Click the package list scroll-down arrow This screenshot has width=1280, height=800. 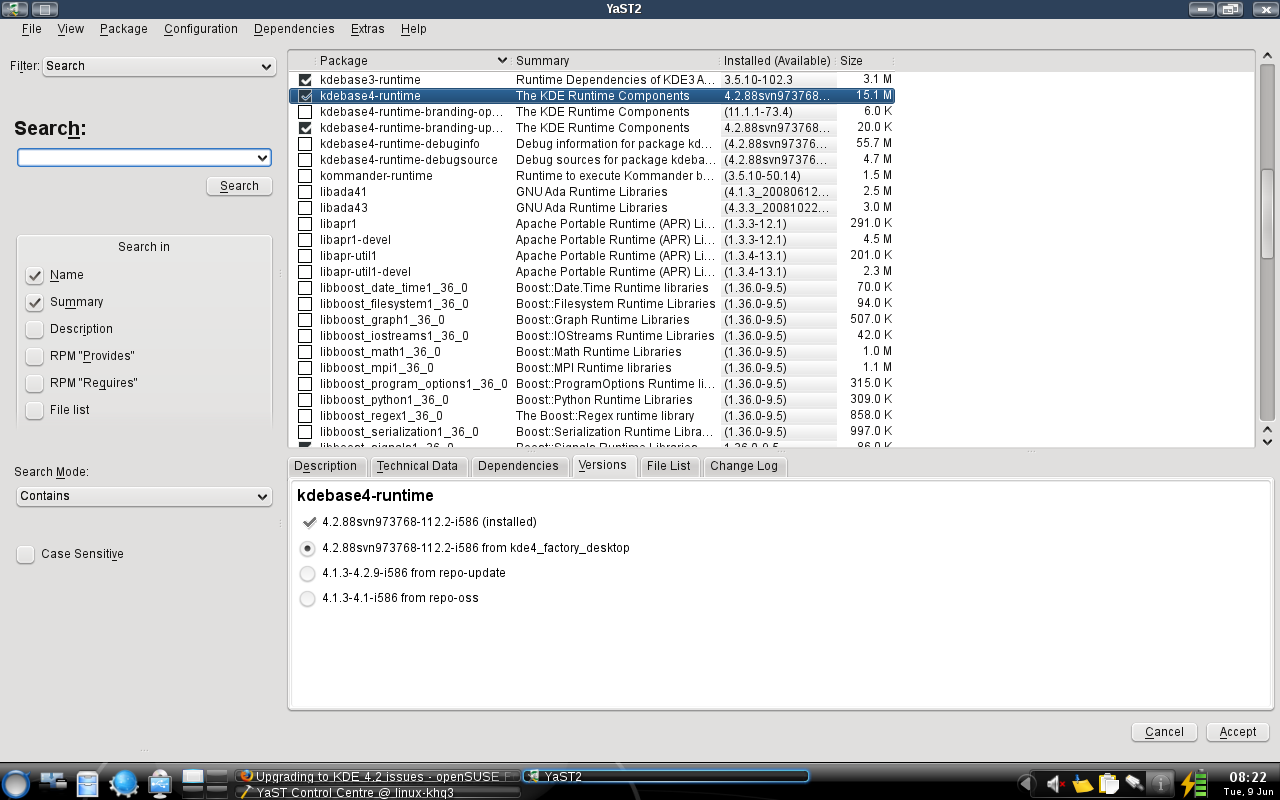tap(1267, 441)
